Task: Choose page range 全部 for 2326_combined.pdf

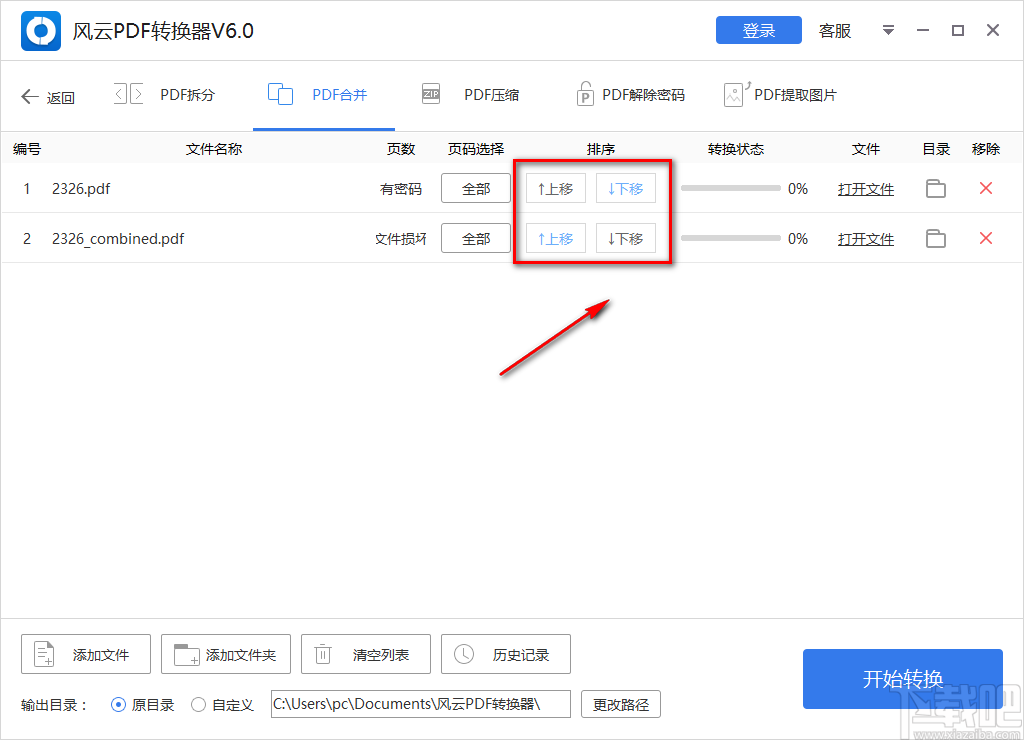Action: tap(475, 238)
